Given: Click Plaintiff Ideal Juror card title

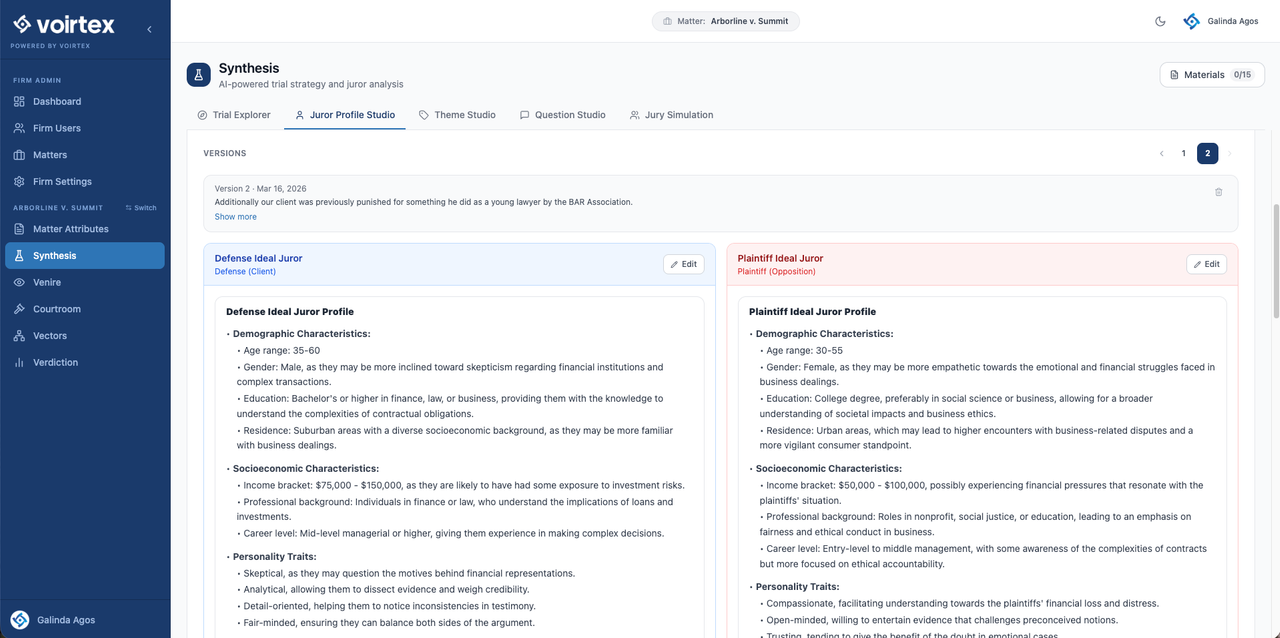Looking at the screenshot, I should tap(780, 258).
